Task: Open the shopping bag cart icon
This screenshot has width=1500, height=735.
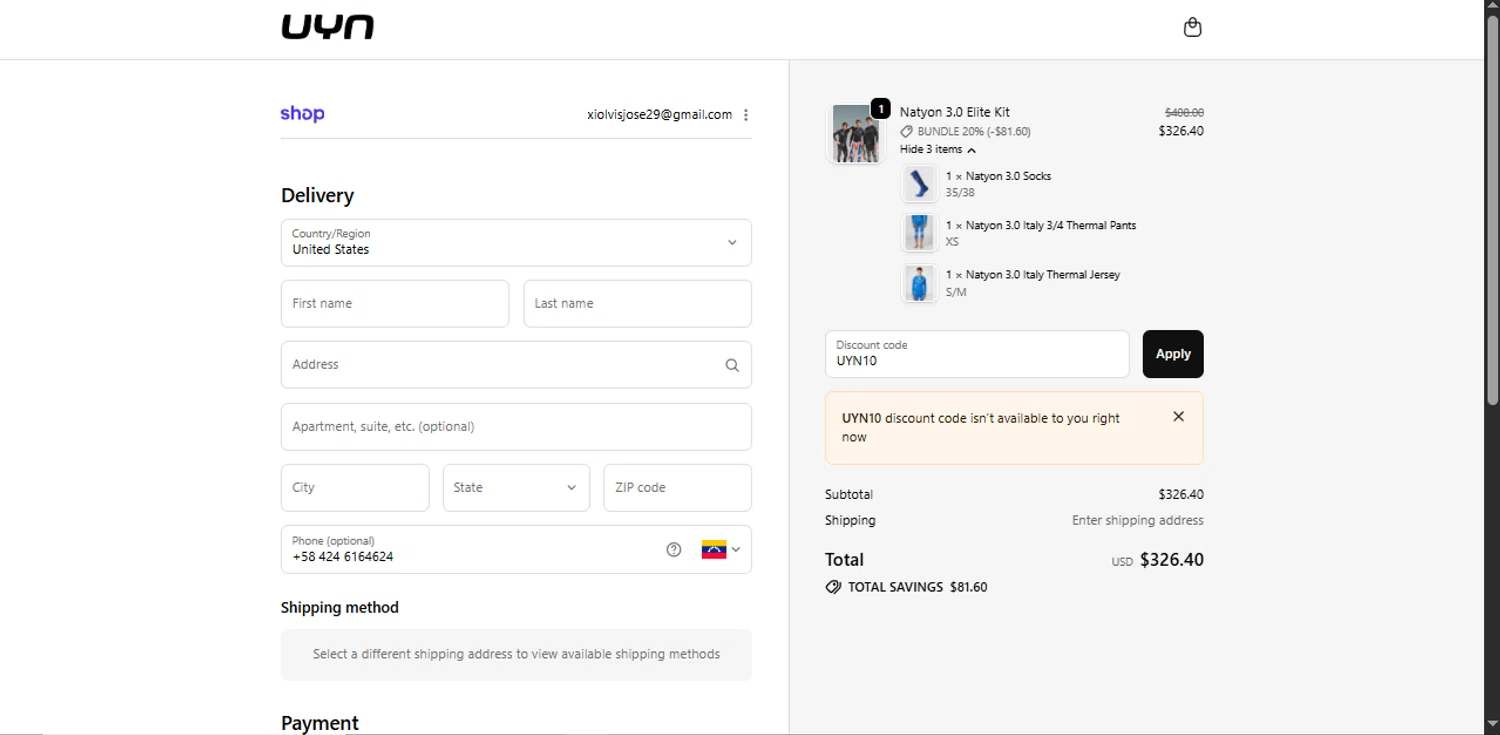Action: click(1192, 27)
